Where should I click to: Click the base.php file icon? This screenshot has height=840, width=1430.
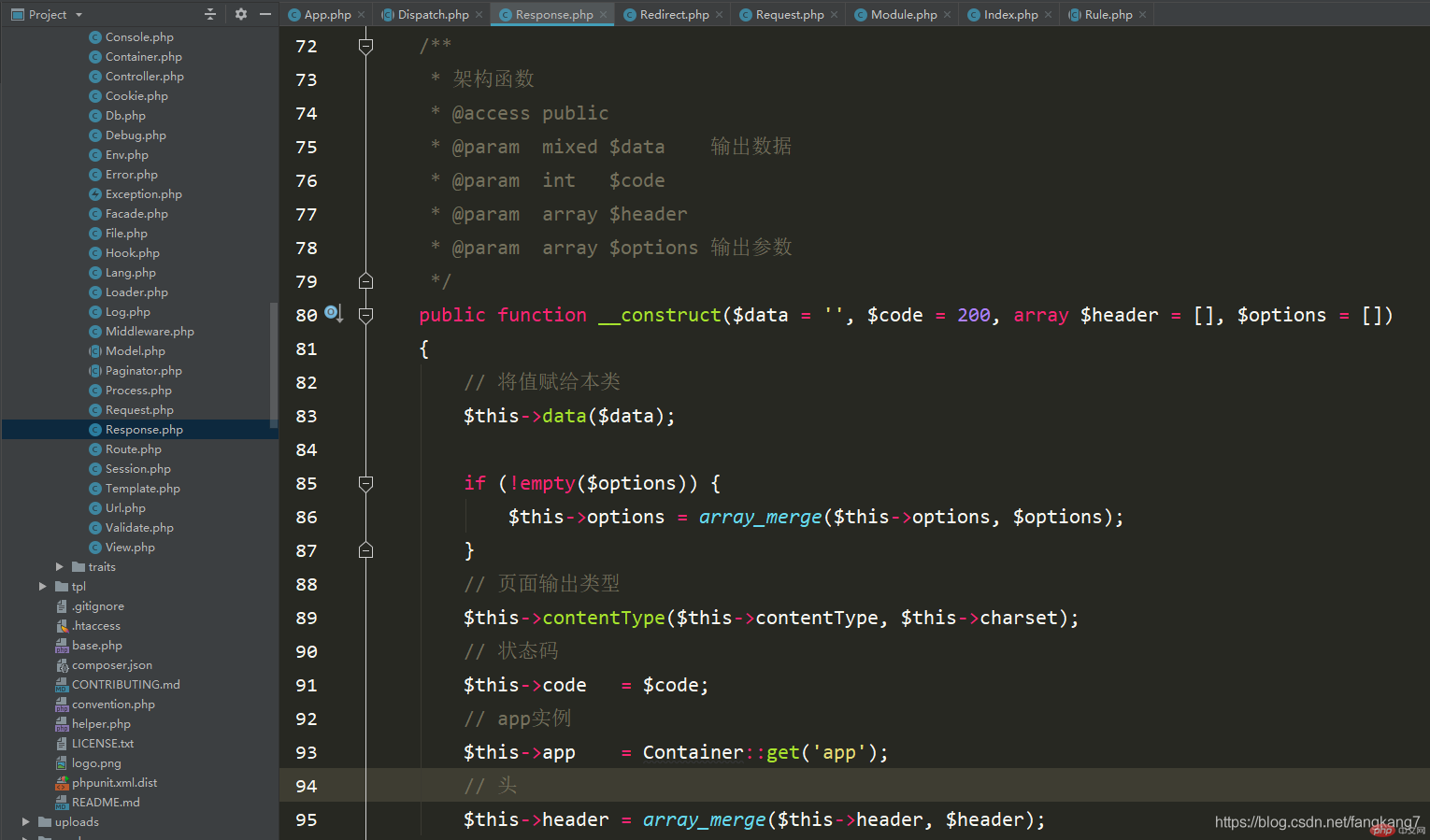click(62, 646)
